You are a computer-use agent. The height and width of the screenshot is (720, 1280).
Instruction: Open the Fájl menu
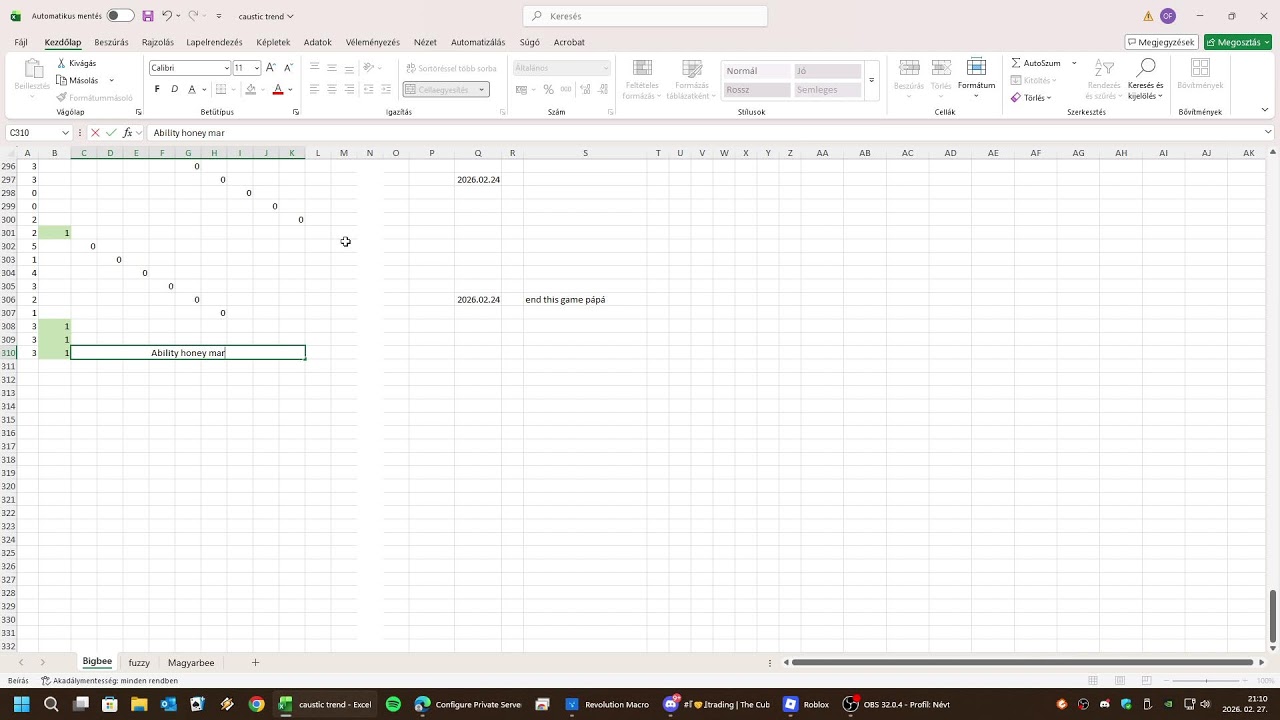tap(21, 42)
